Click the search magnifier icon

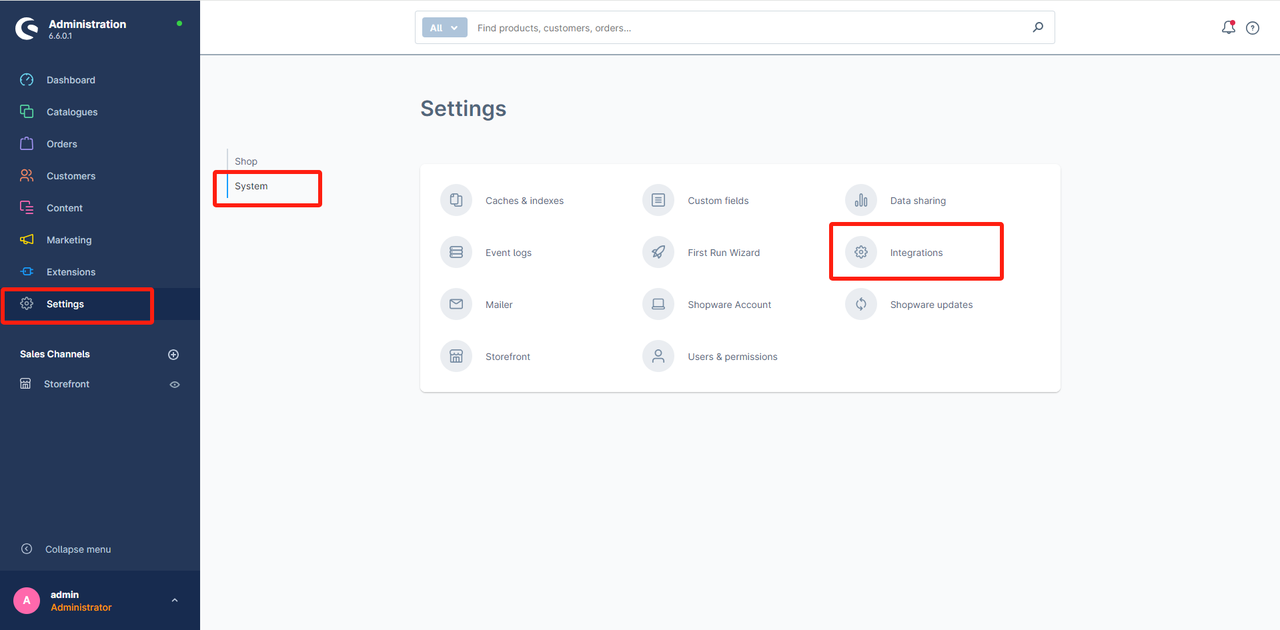click(1038, 28)
